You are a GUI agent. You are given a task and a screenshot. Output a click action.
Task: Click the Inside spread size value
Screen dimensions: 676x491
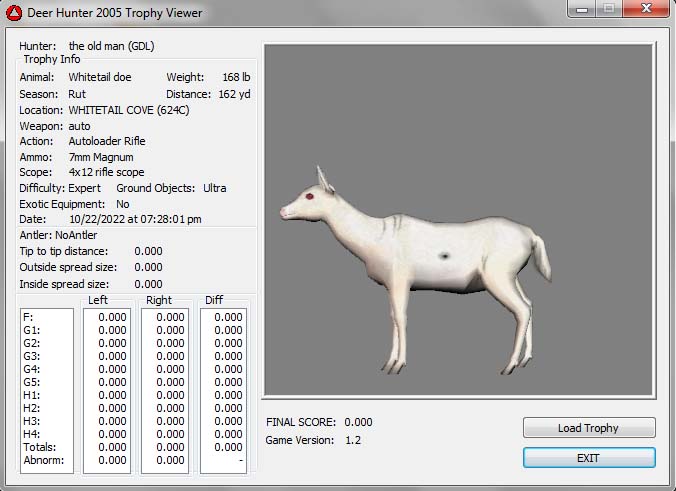(148, 284)
